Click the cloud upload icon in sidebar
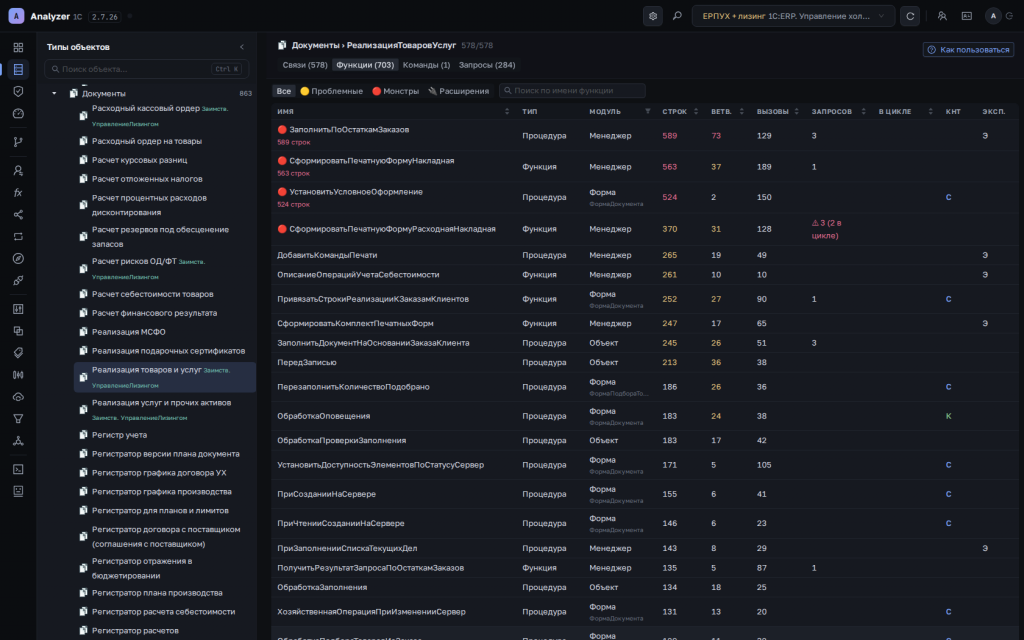Viewport: 1024px width, 640px height. 18,397
